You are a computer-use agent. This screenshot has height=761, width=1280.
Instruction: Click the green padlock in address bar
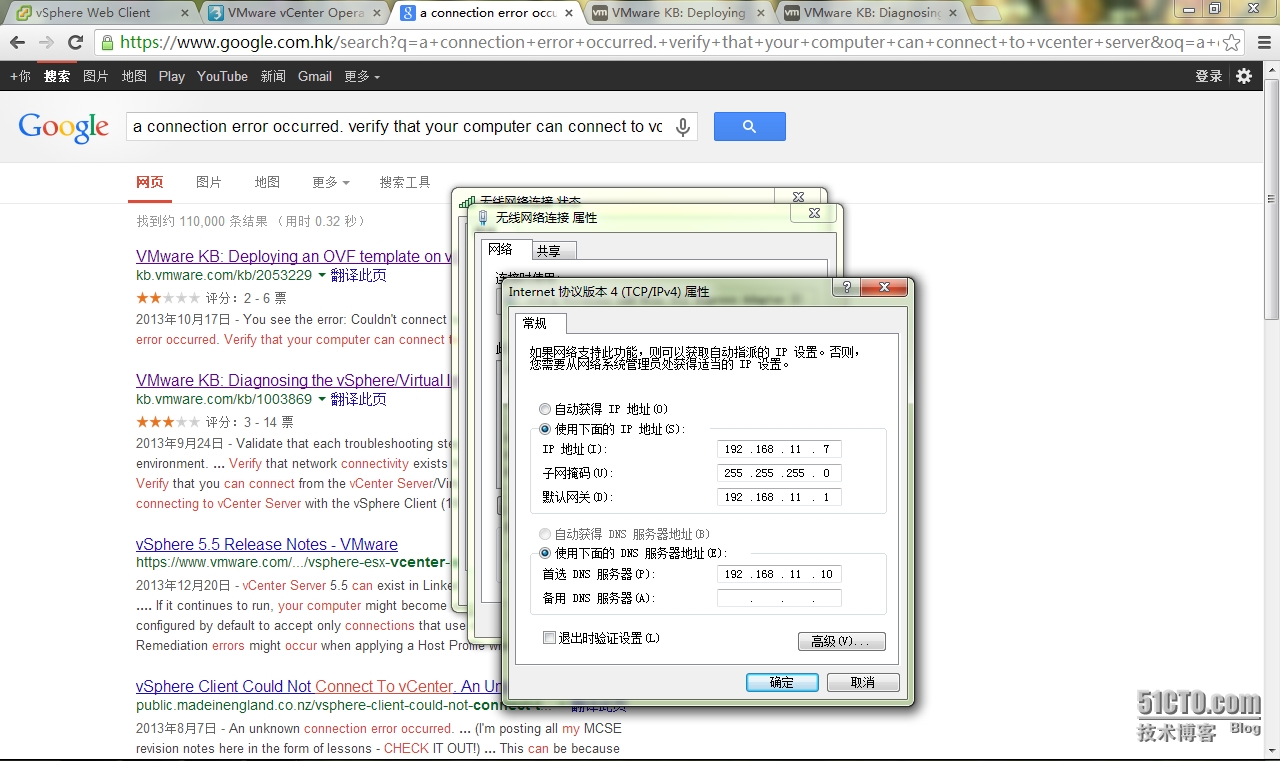pos(107,43)
